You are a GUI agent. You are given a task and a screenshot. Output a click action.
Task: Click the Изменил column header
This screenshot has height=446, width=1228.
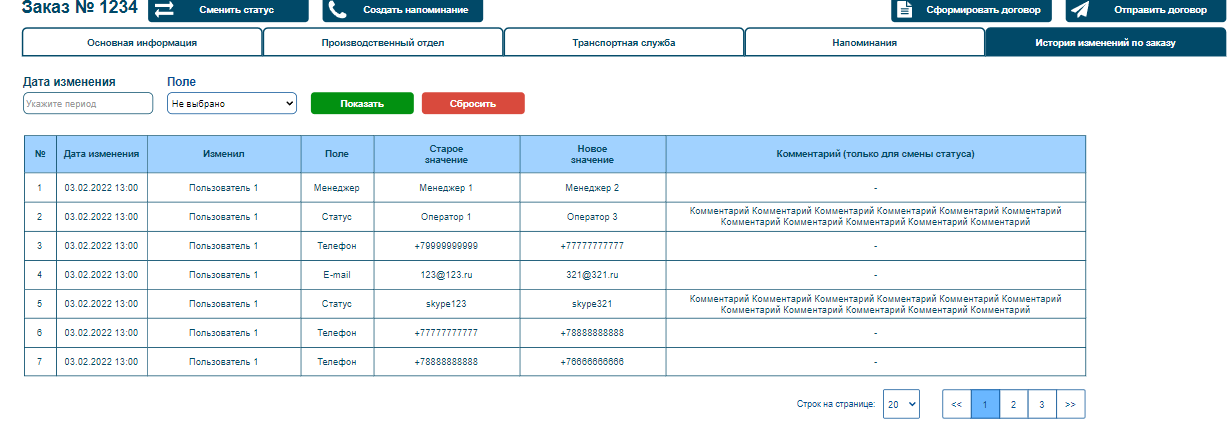(224, 154)
